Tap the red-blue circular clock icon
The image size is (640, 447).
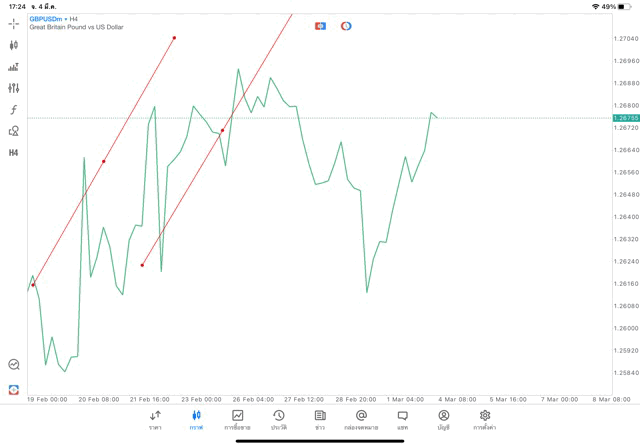click(346, 26)
